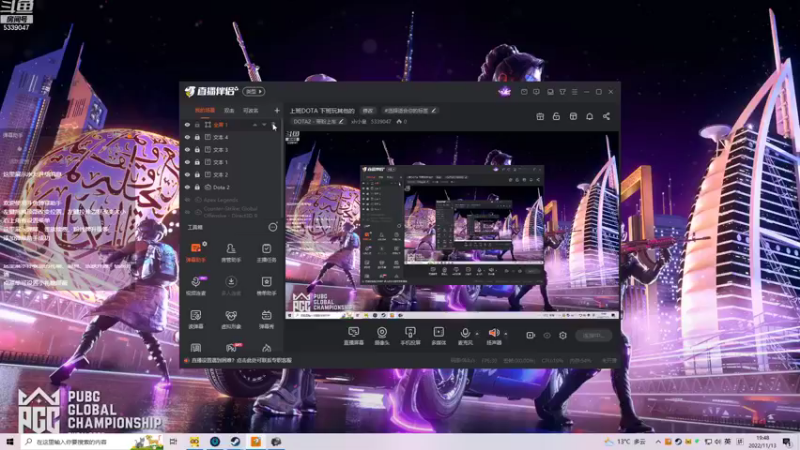Image resolution: width=800 pixels, height=450 pixels.
Task: Open the Steam icon in the taskbar
Action: click(235, 442)
